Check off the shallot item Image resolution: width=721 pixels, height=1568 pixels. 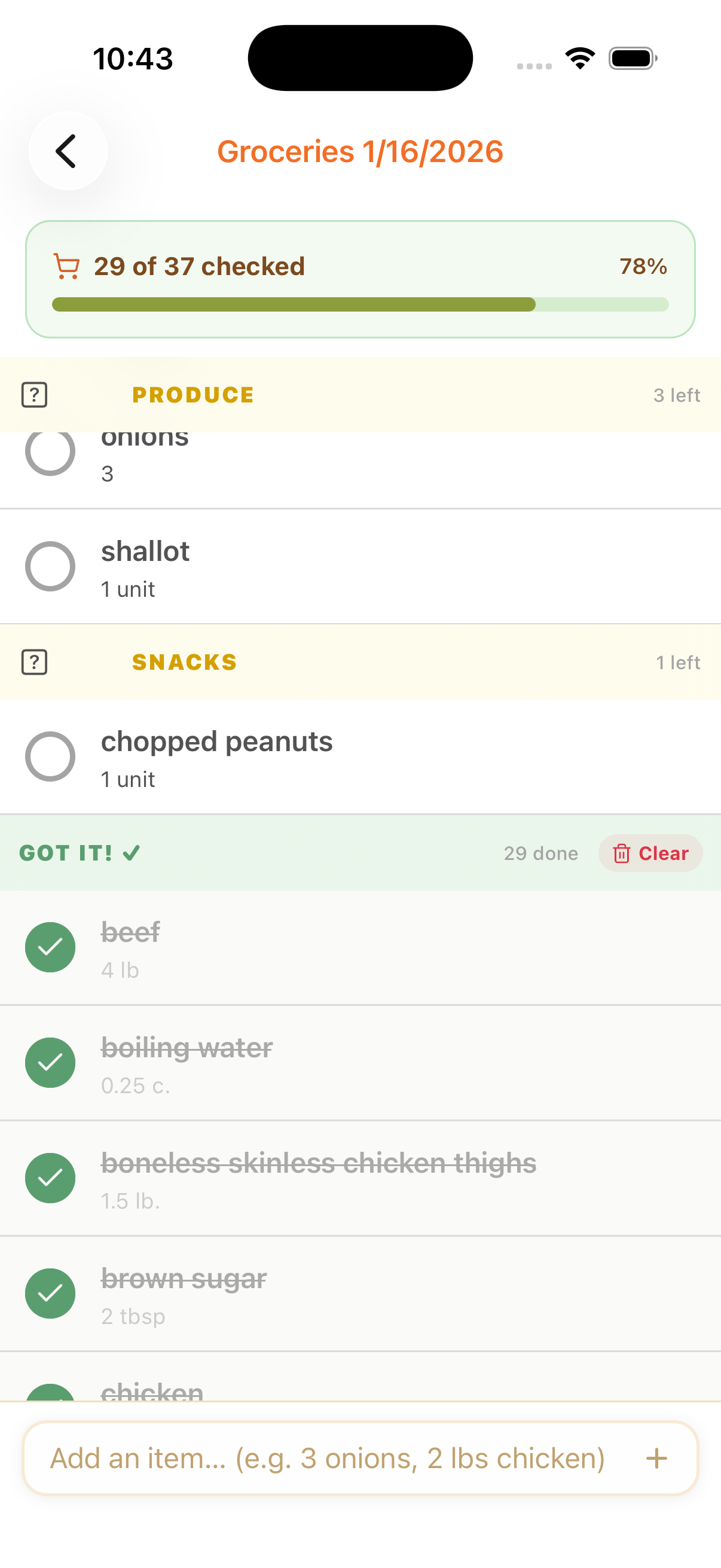(x=50, y=567)
